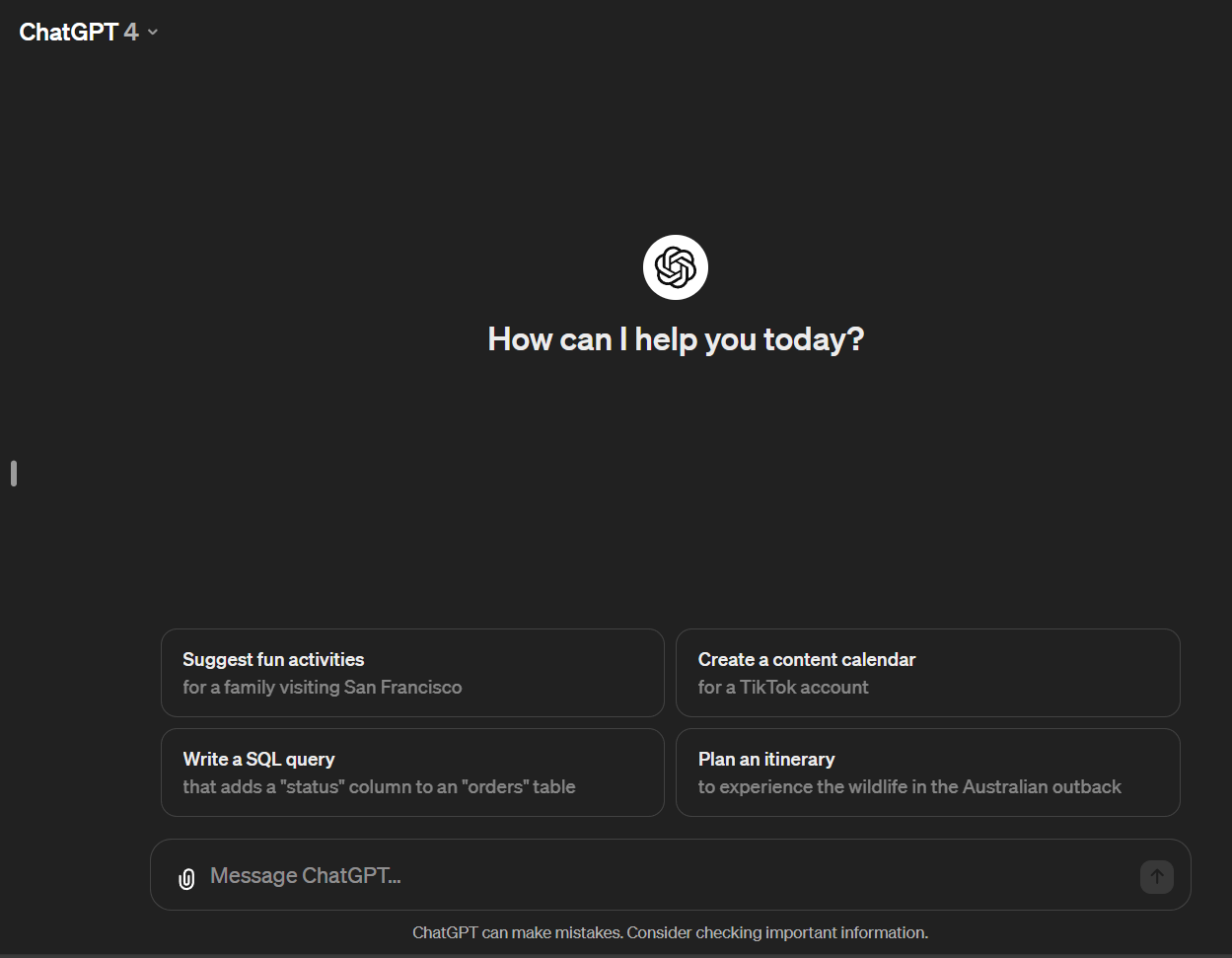Click "Consider checking important information" footer text
This screenshot has height=958, width=1232.
[777, 932]
